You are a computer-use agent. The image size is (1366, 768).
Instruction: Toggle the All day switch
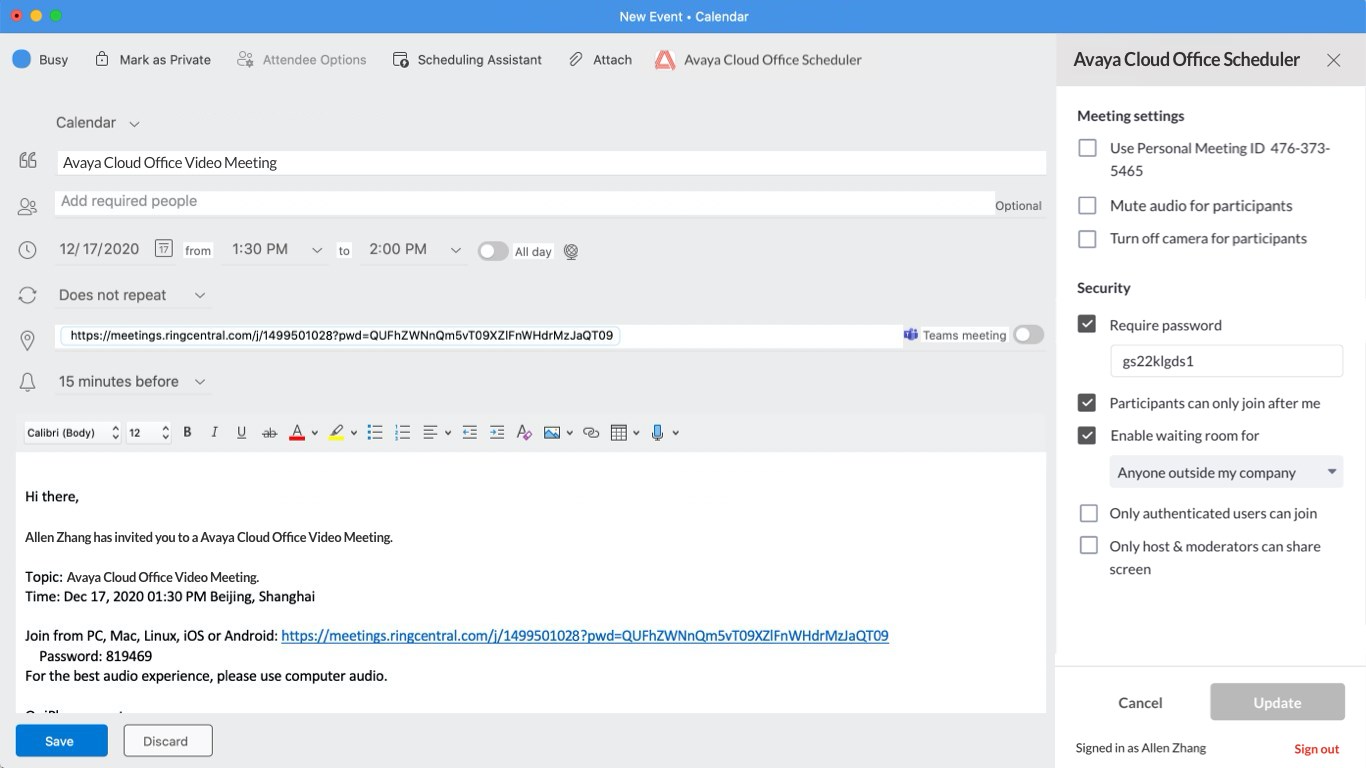tap(493, 251)
